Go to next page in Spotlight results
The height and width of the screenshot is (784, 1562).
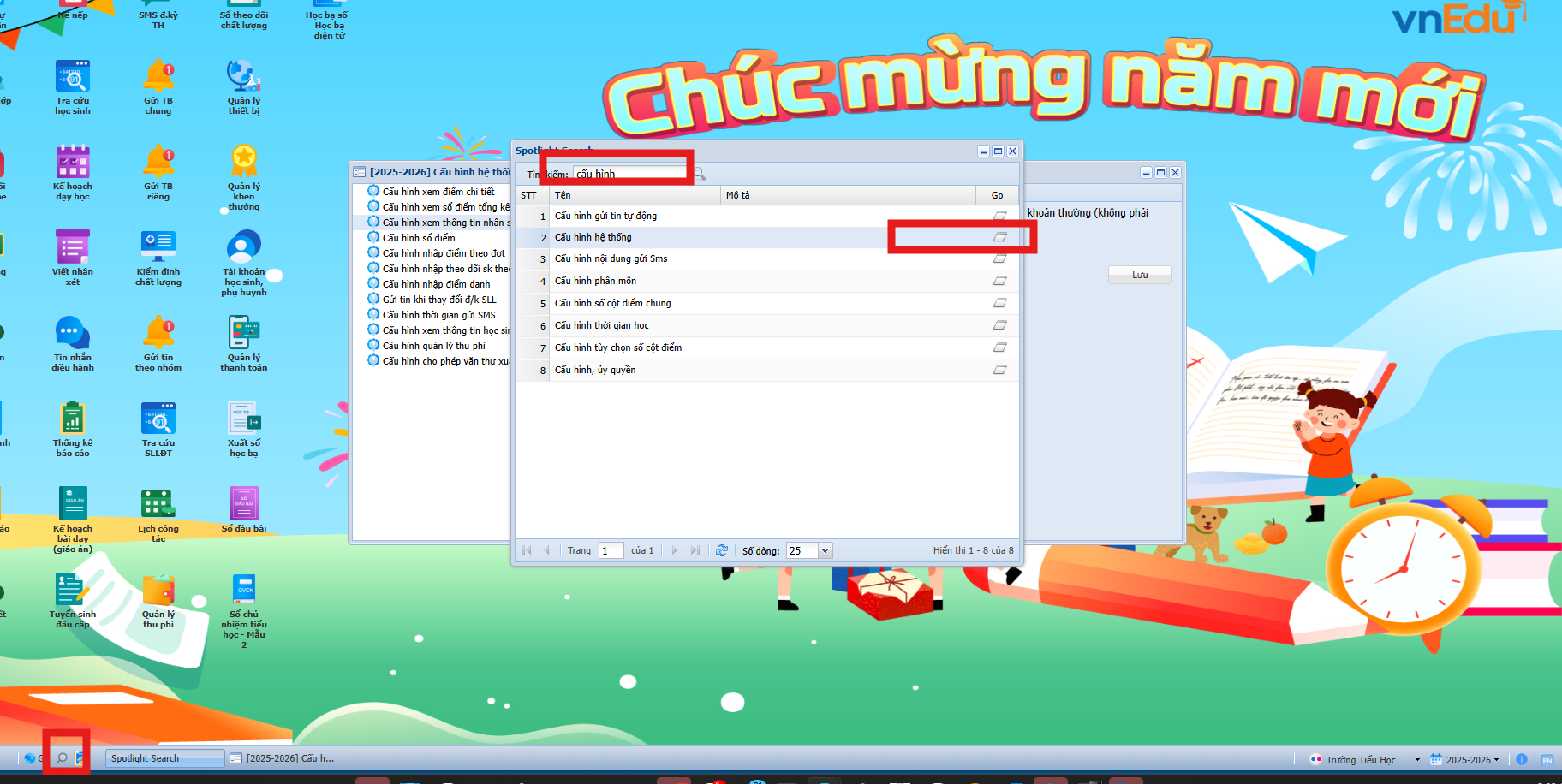[x=675, y=550]
